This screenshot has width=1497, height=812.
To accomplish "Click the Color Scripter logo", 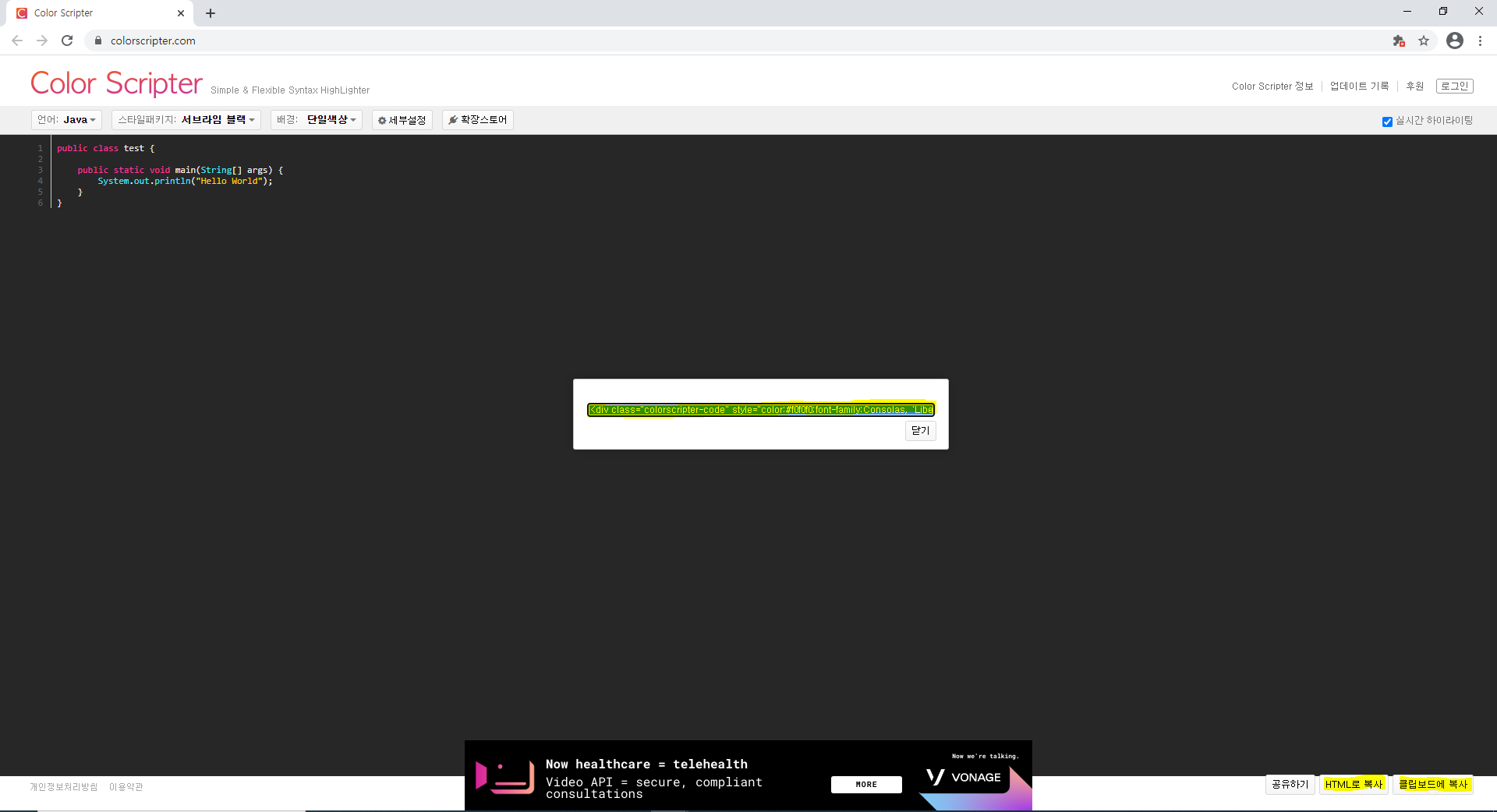I will (x=116, y=83).
